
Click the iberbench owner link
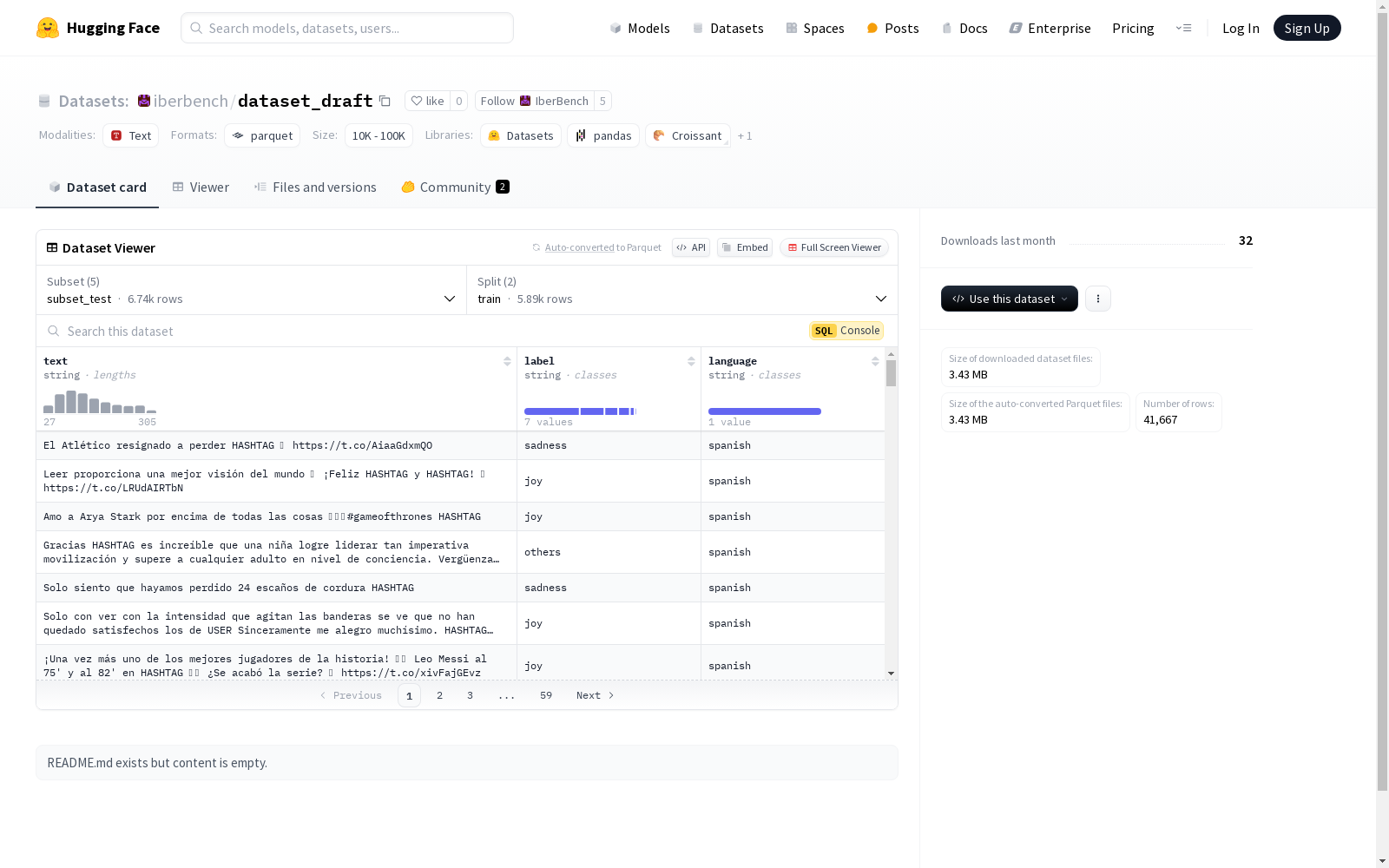point(191,101)
